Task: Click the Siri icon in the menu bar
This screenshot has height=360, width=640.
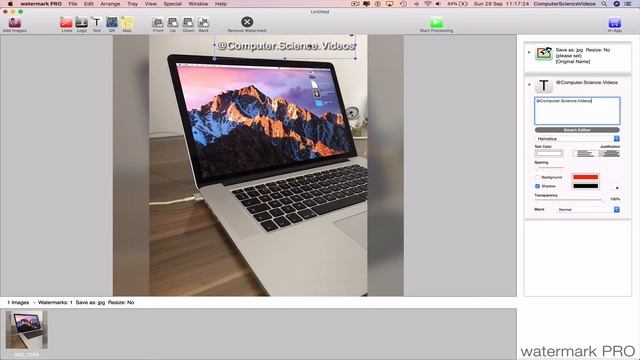Action: (617, 4)
